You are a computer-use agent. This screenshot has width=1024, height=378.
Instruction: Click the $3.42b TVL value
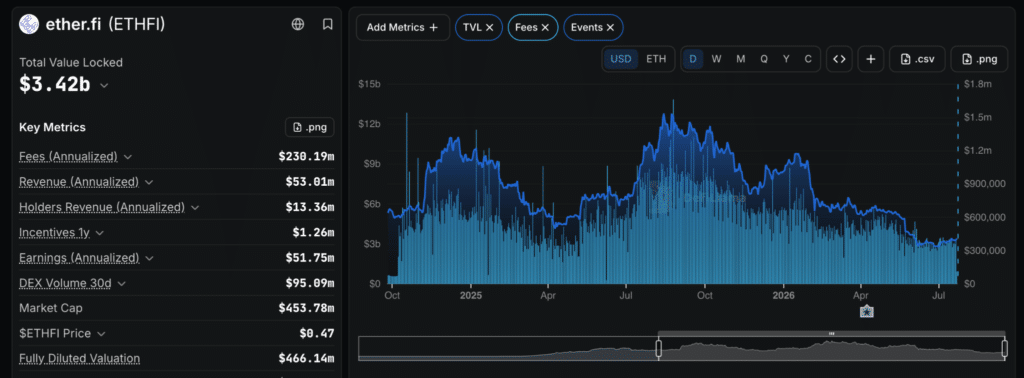55,85
